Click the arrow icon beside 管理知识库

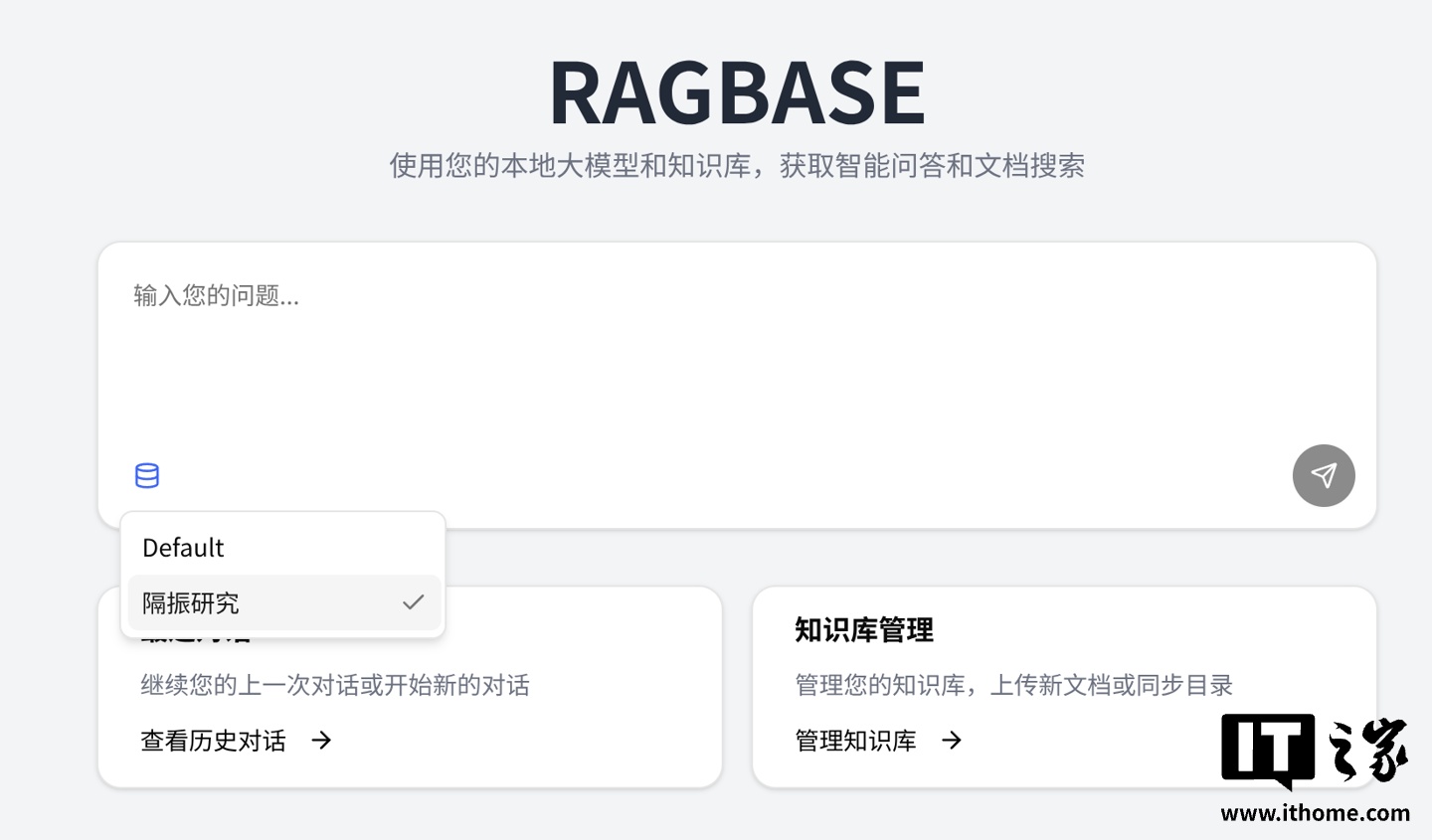(x=952, y=741)
